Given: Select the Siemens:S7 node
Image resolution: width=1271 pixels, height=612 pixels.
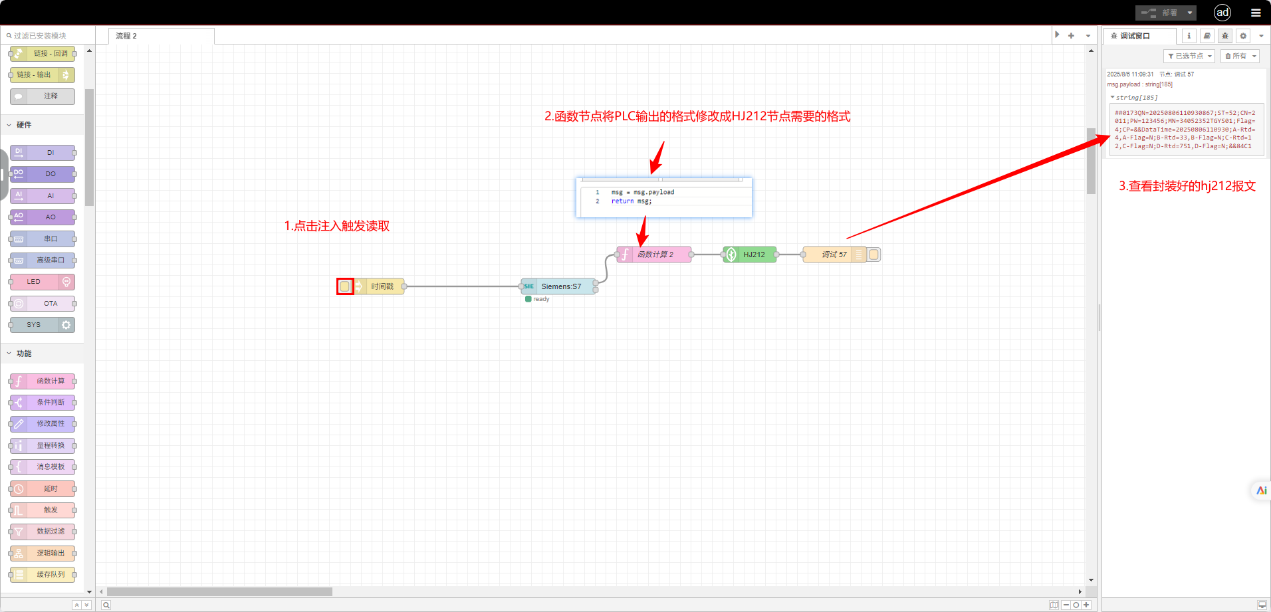Looking at the screenshot, I should 560,286.
